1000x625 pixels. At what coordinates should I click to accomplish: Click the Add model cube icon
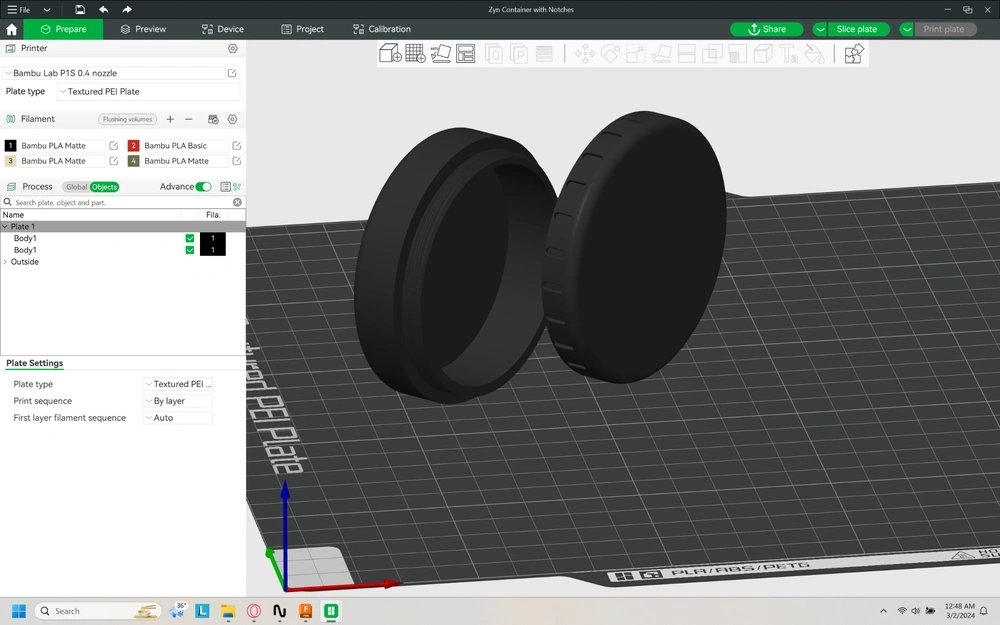[390, 54]
